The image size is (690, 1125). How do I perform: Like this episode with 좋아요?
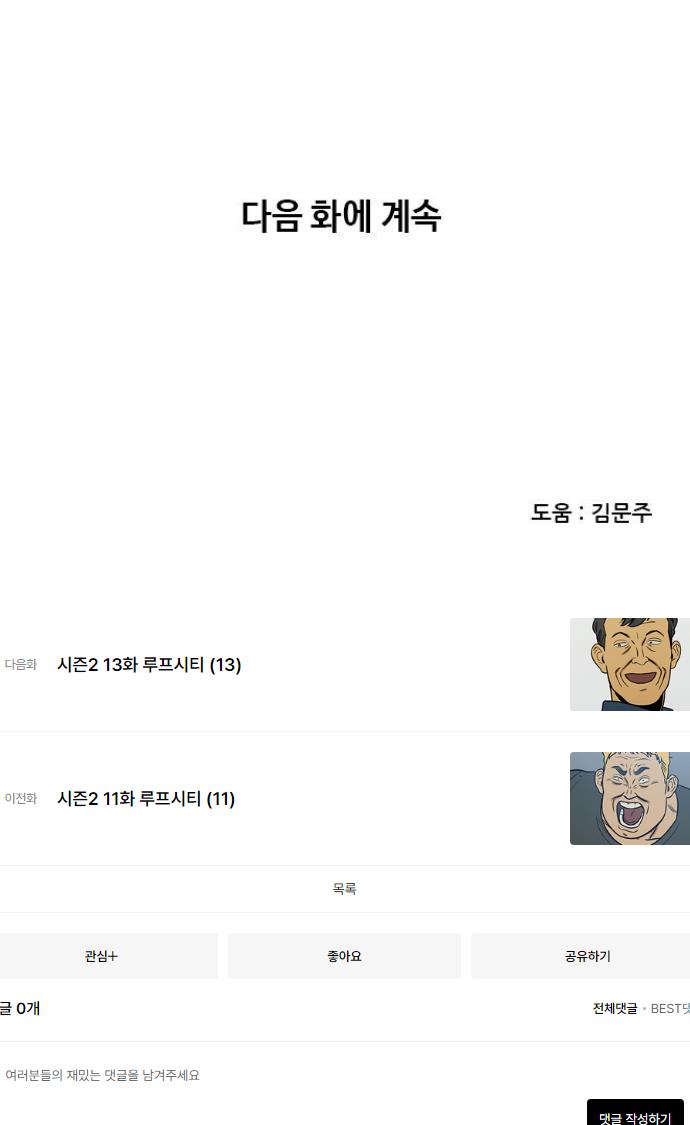(344, 956)
